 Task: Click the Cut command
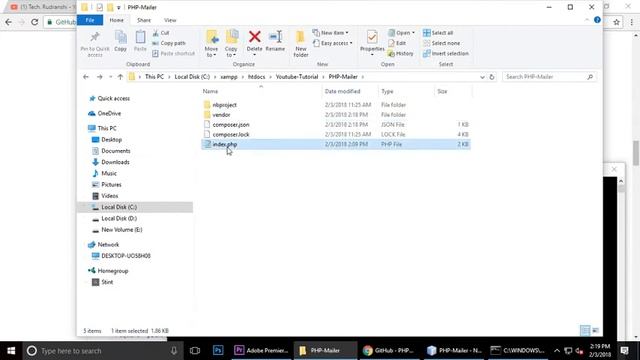(161, 33)
